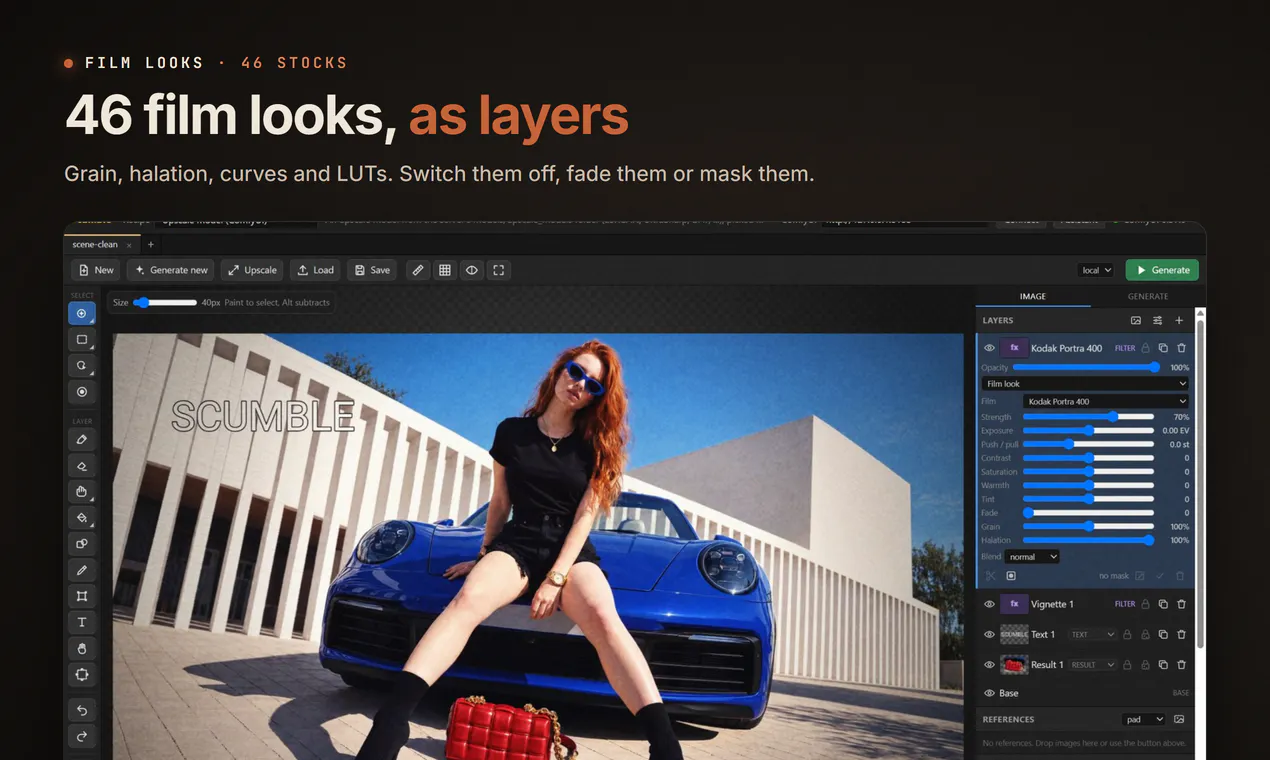This screenshot has height=760, width=1270.
Task: Hide the Text 1 layer
Action: (x=989, y=634)
